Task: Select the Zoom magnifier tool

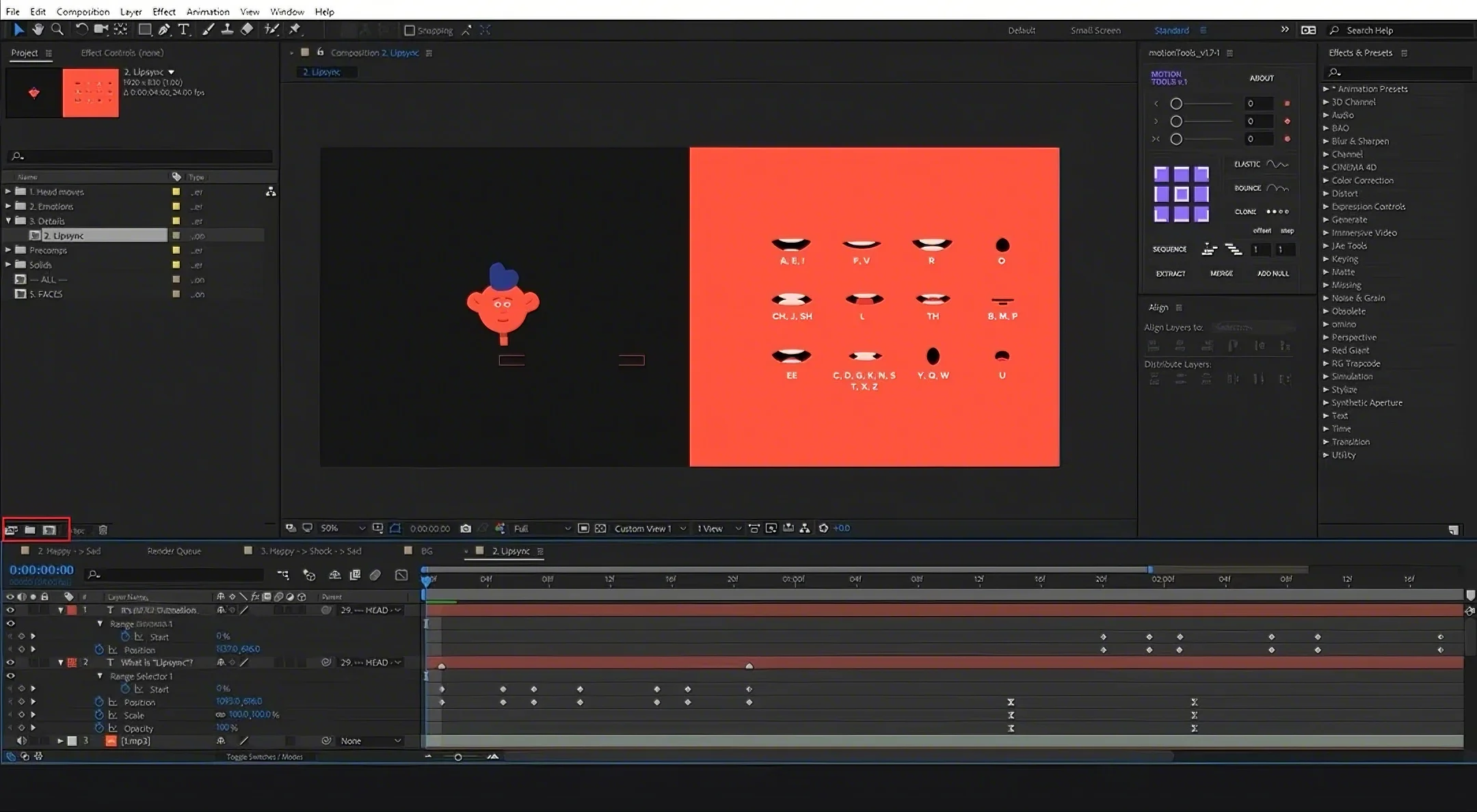Action: tap(58, 29)
